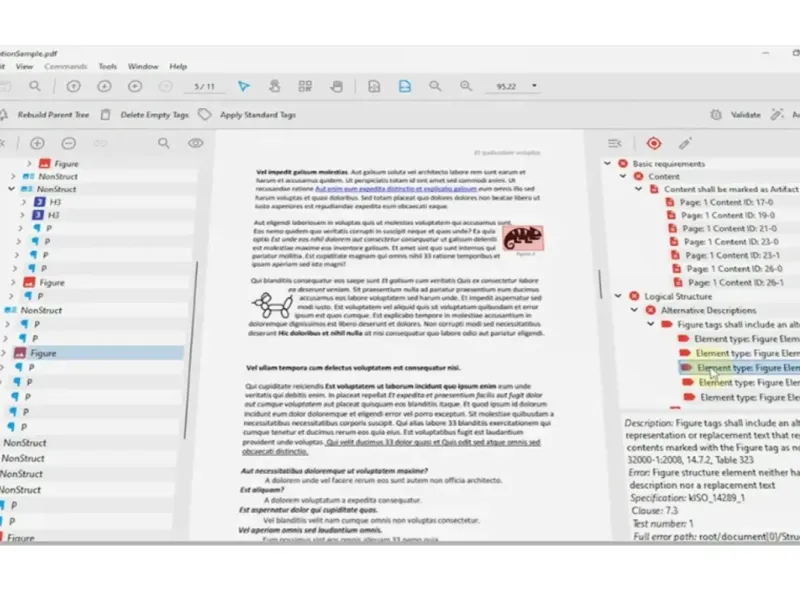Open the Help menu
Viewport: 800px width, 600px height.
coord(178,66)
